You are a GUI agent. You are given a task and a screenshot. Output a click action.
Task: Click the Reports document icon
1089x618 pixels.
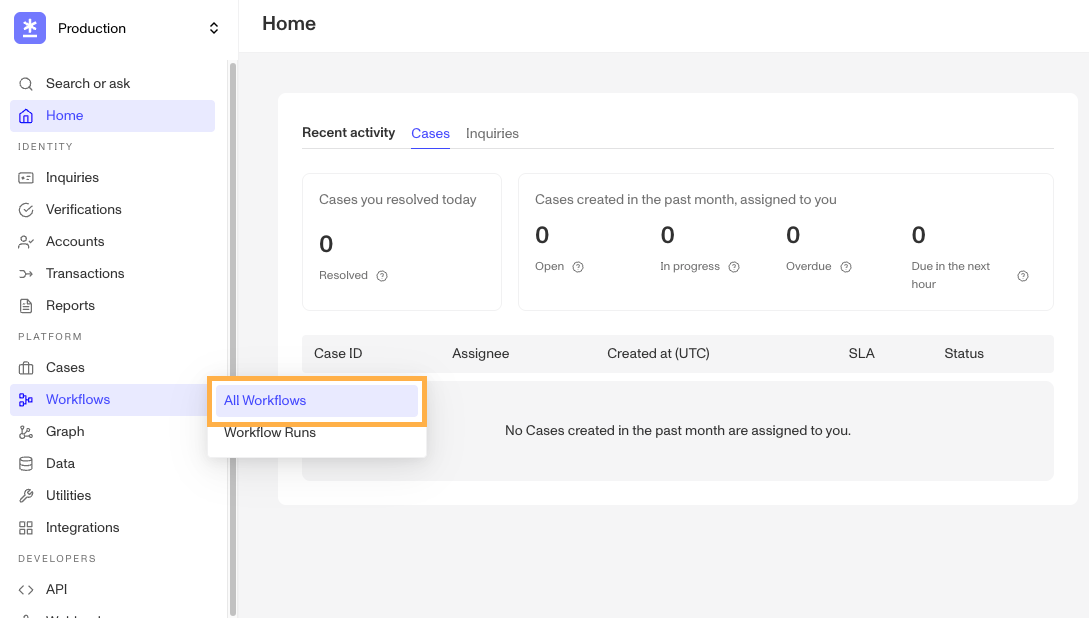(26, 306)
